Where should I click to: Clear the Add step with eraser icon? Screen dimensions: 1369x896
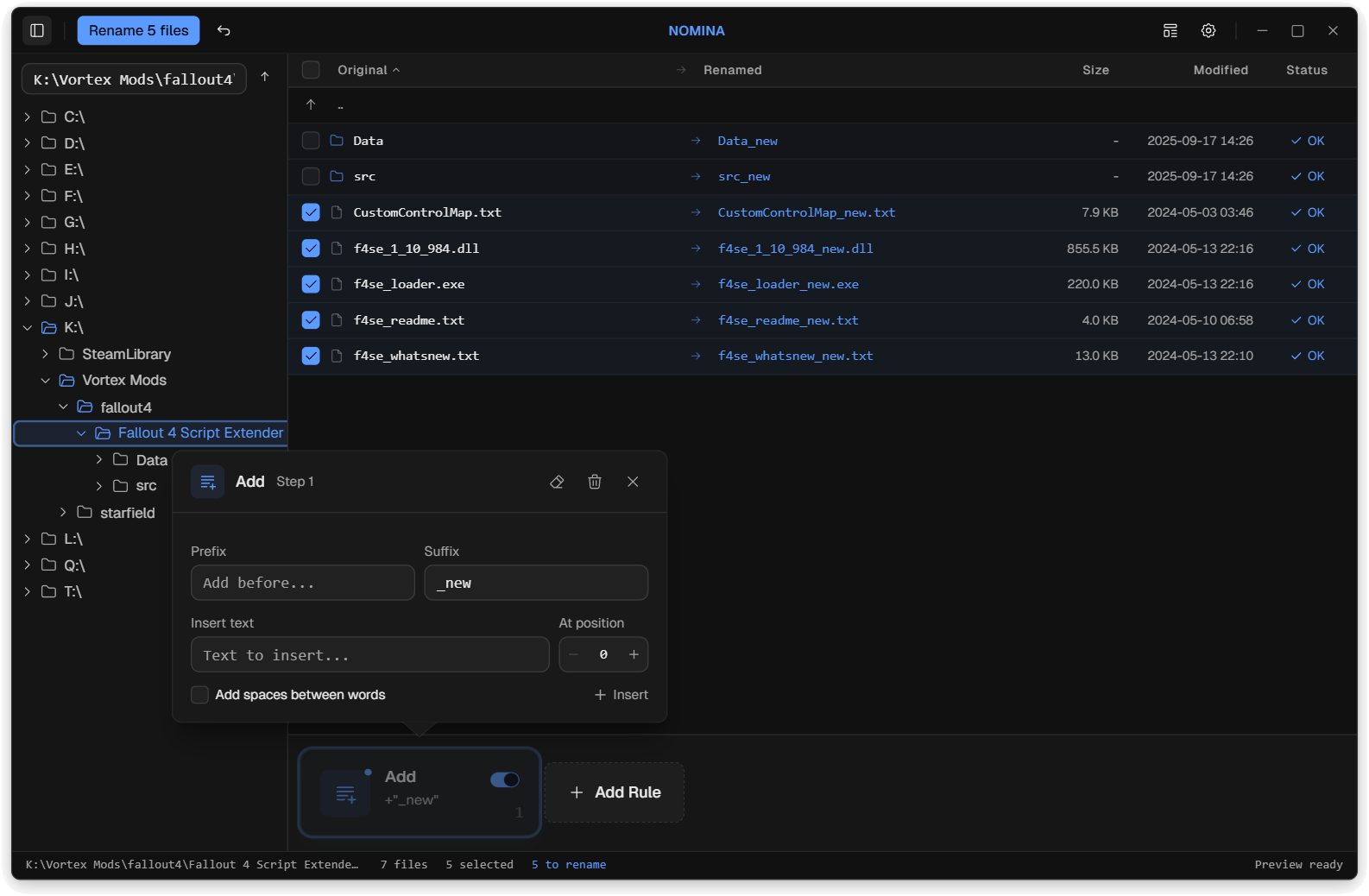pyautogui.click(x=557, y=482)
